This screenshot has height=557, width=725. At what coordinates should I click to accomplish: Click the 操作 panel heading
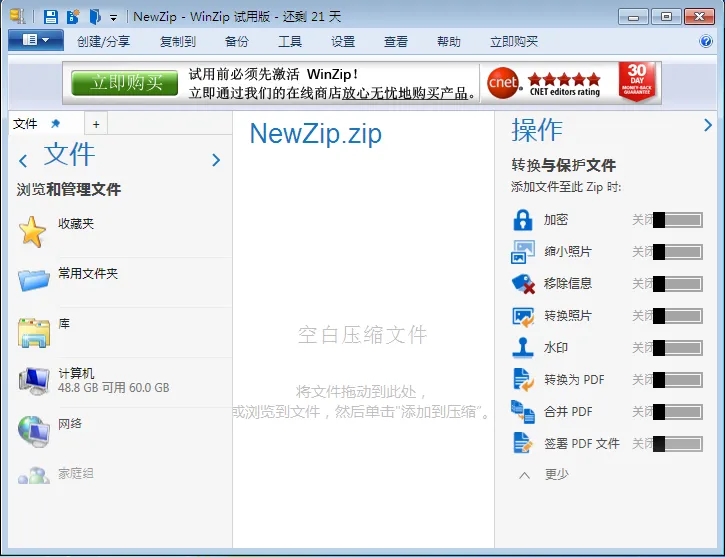[x=537, y=129]
